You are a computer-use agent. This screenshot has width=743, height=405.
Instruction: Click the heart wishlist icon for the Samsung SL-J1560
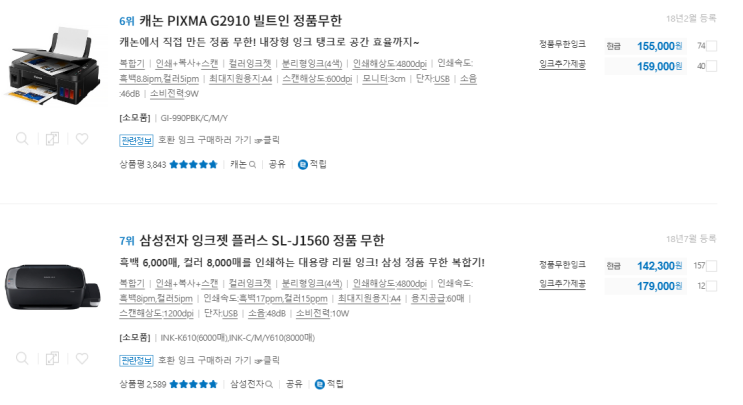[x=81, y=358]
